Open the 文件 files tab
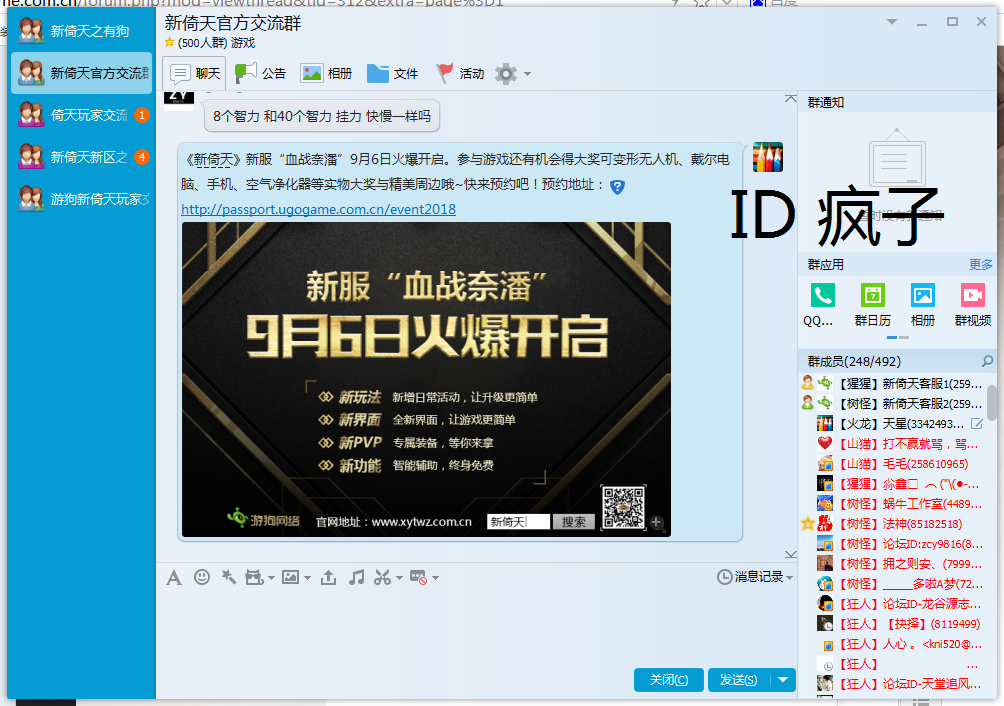This screenshot has width=1004, height=706. tap(392, 72)
